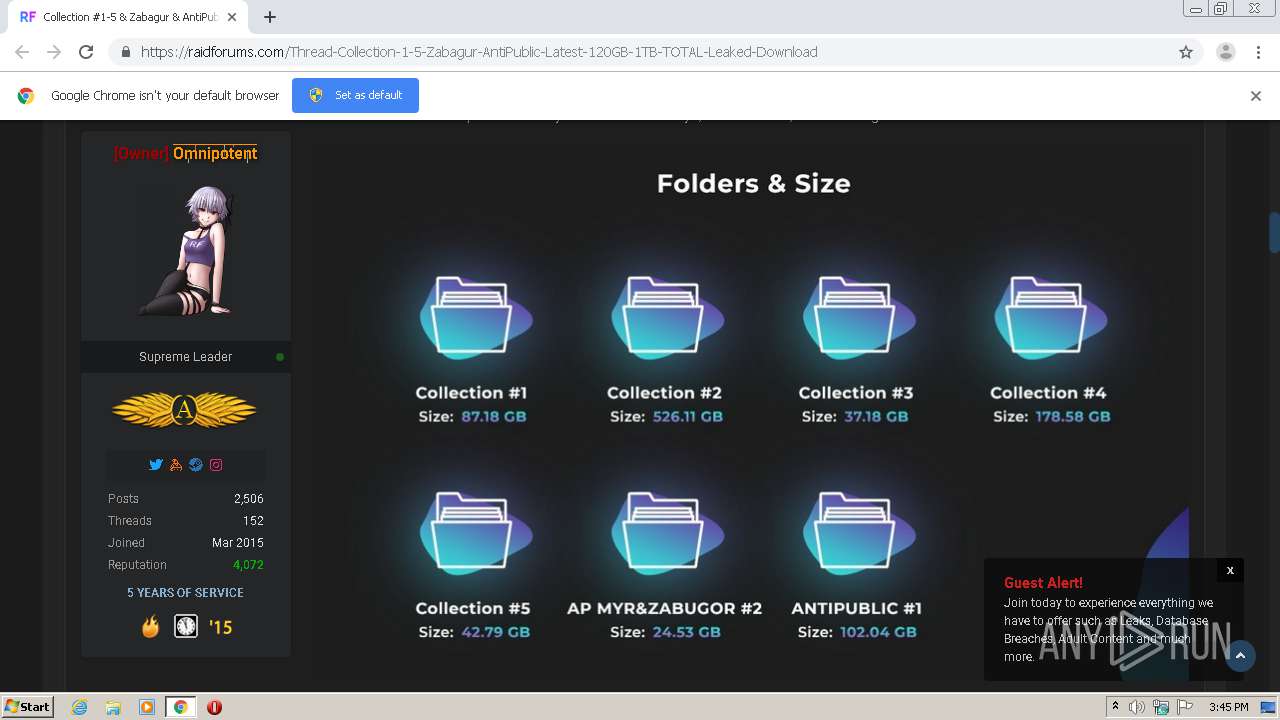Click the golden wings rank badge
1280x720 pixels.
click(x=184, y=410)
